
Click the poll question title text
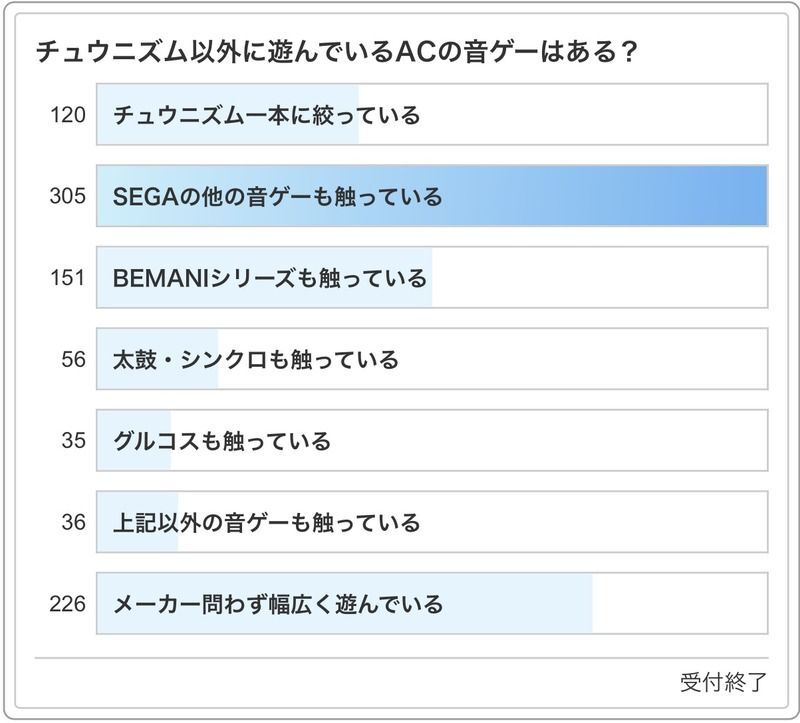[x=337, y=52]
